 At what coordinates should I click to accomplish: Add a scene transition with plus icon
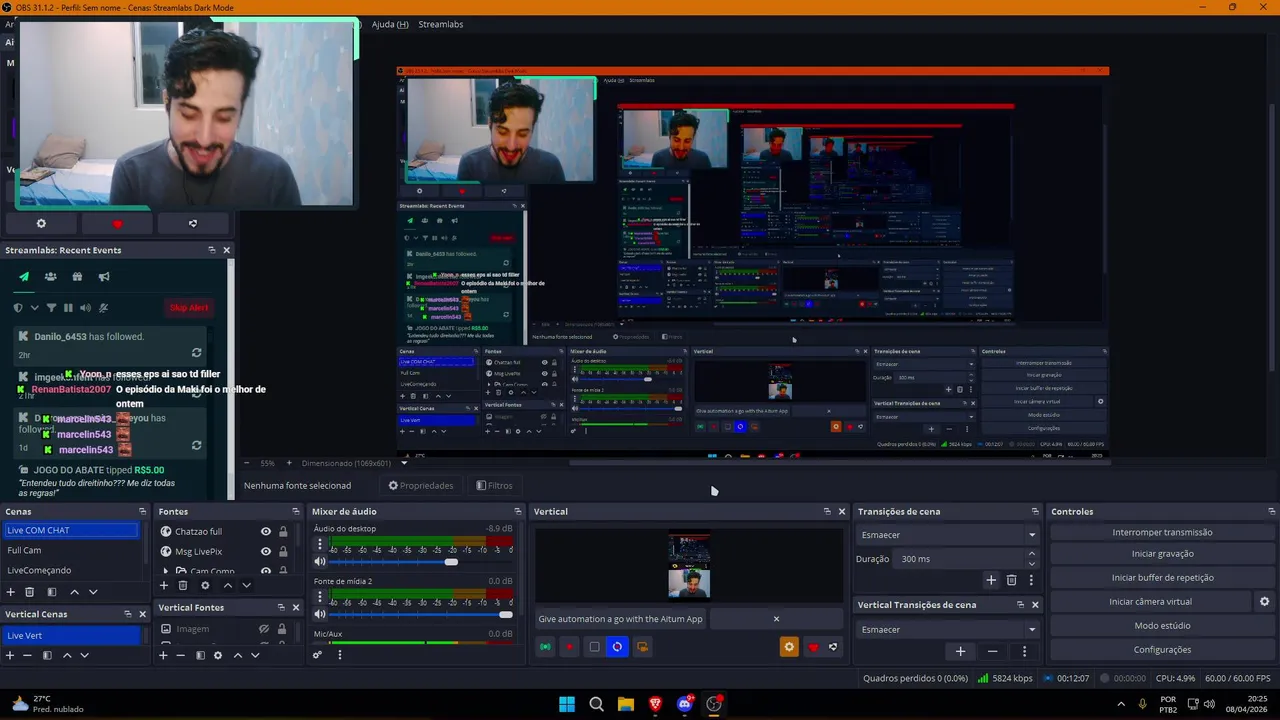(991, 580)
